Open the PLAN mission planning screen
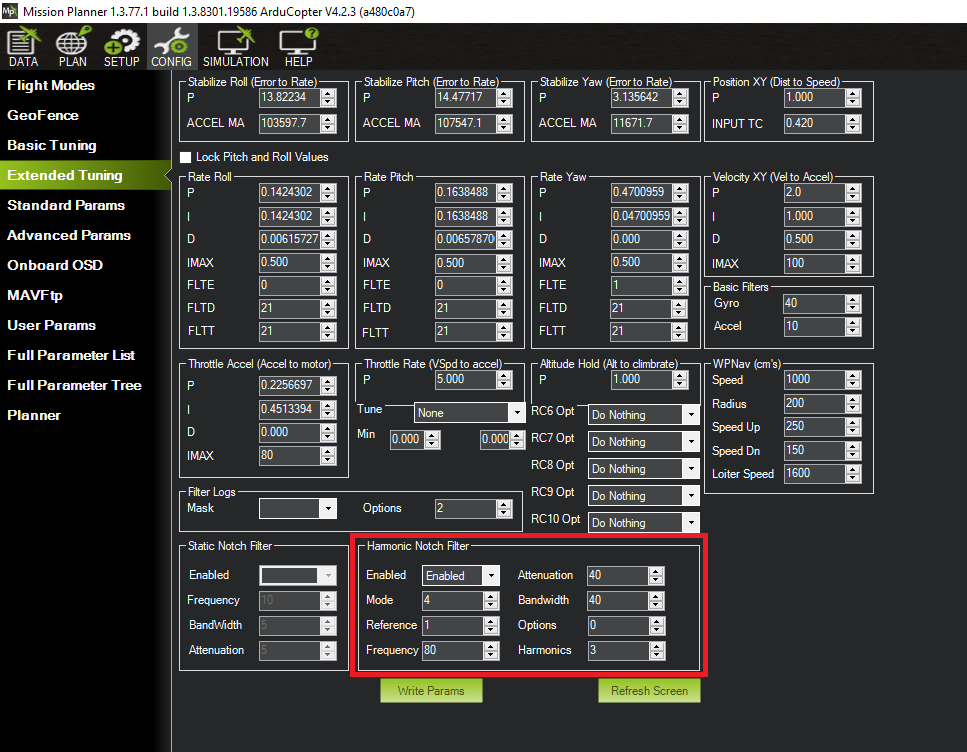The height and width of the screenshot is (752, 967). point(73,47)
